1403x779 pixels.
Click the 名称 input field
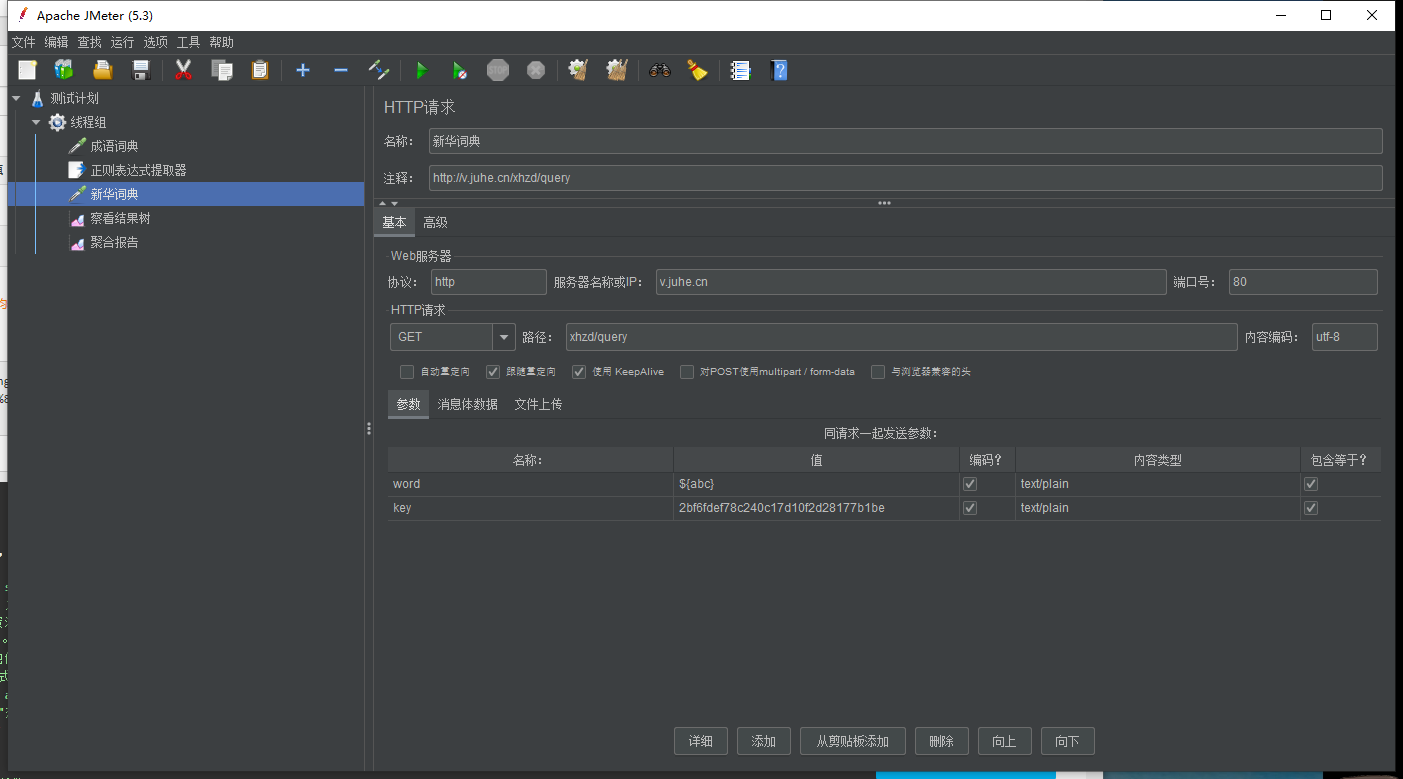pyautogui.click(x=905, y=141)
